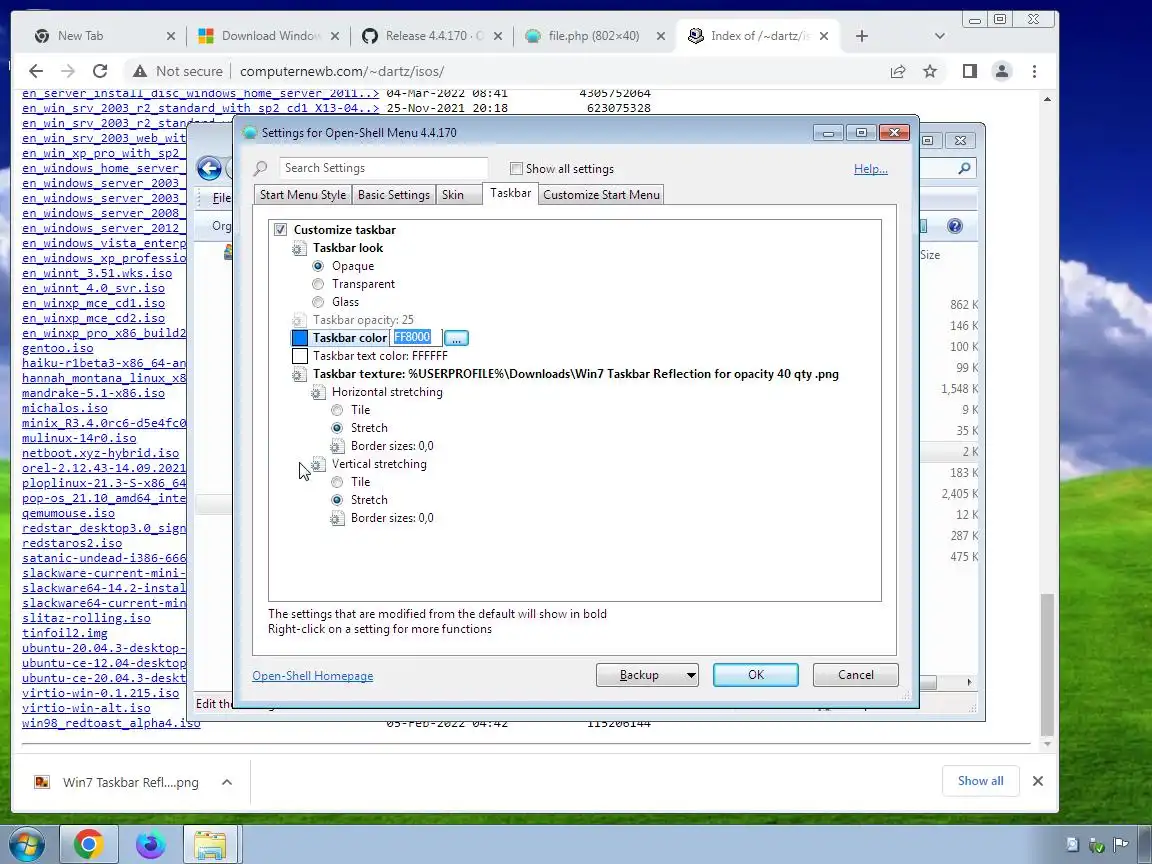Edit the Taskbar color hex value field
This screenshot has height=864, width=1152.
pyautogui.click(x=416, y=337)
